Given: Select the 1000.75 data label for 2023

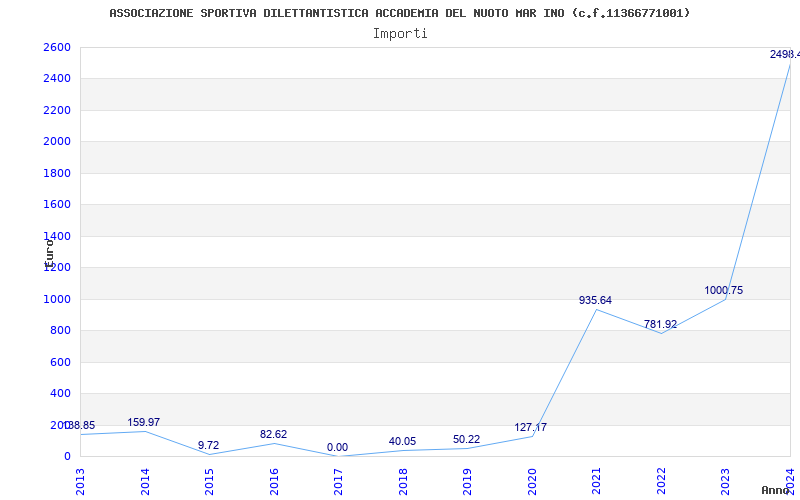Looking at the screenshot, I should 723,290.
